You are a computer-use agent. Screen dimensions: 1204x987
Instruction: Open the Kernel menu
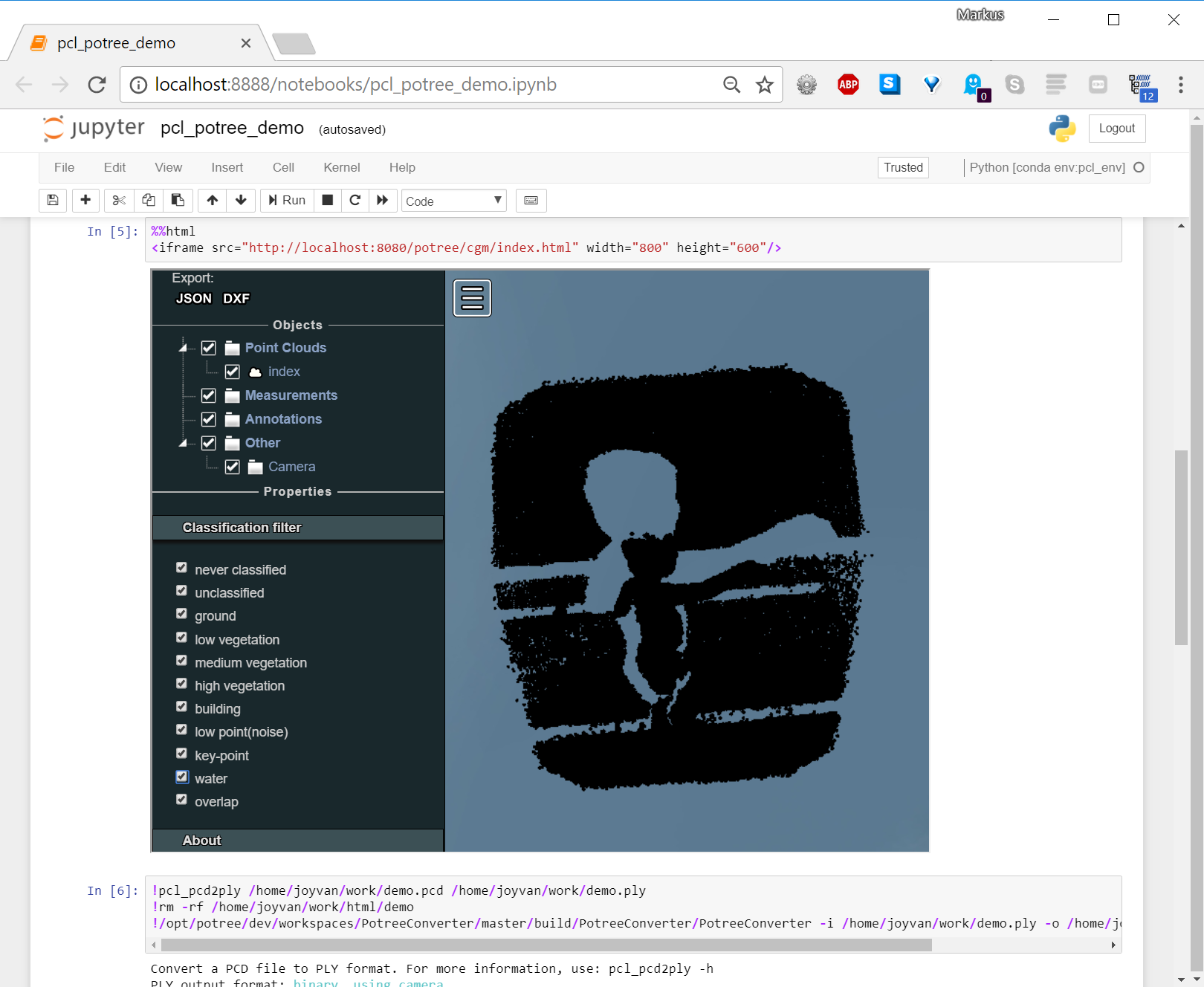coord(342,168)
